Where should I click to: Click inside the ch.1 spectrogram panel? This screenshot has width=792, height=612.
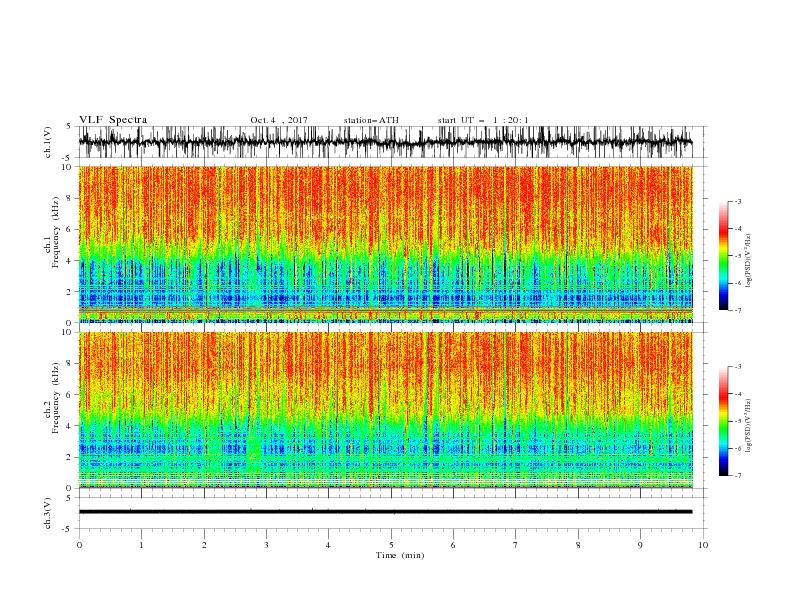click(x=385, y=244)
